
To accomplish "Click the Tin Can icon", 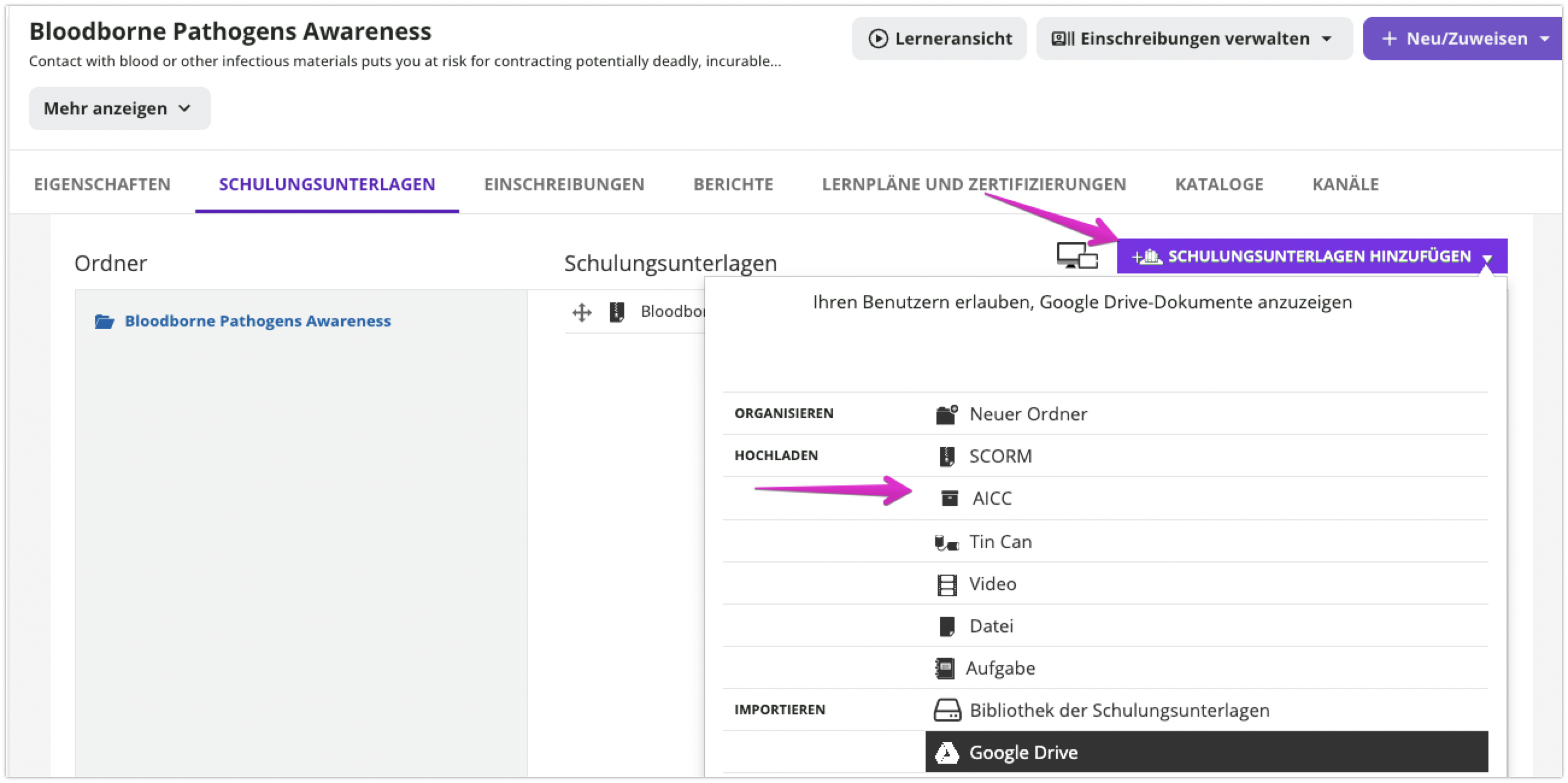I will click(x=947, y=542).
